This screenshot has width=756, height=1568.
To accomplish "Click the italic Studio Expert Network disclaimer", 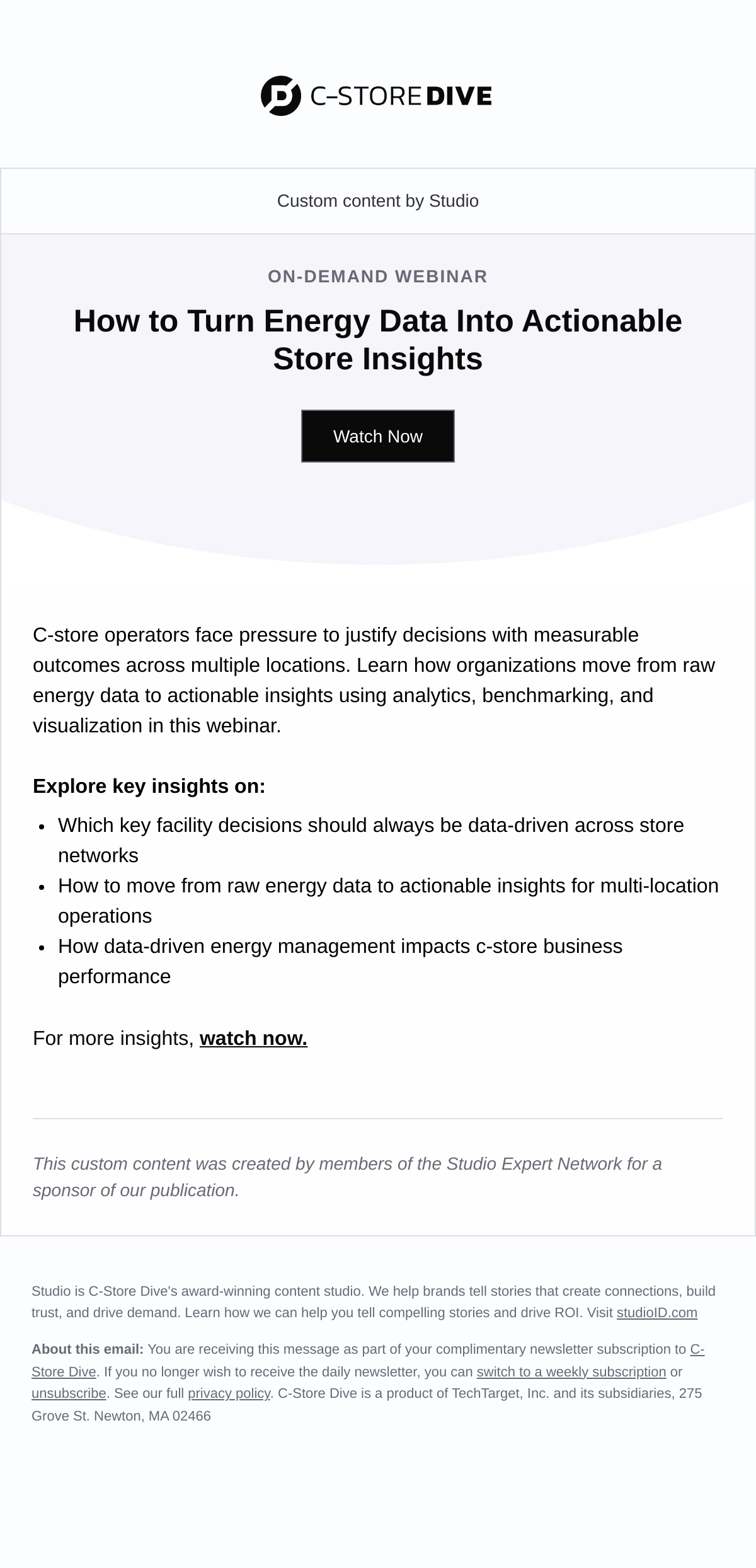I will tap(347, 1177).
